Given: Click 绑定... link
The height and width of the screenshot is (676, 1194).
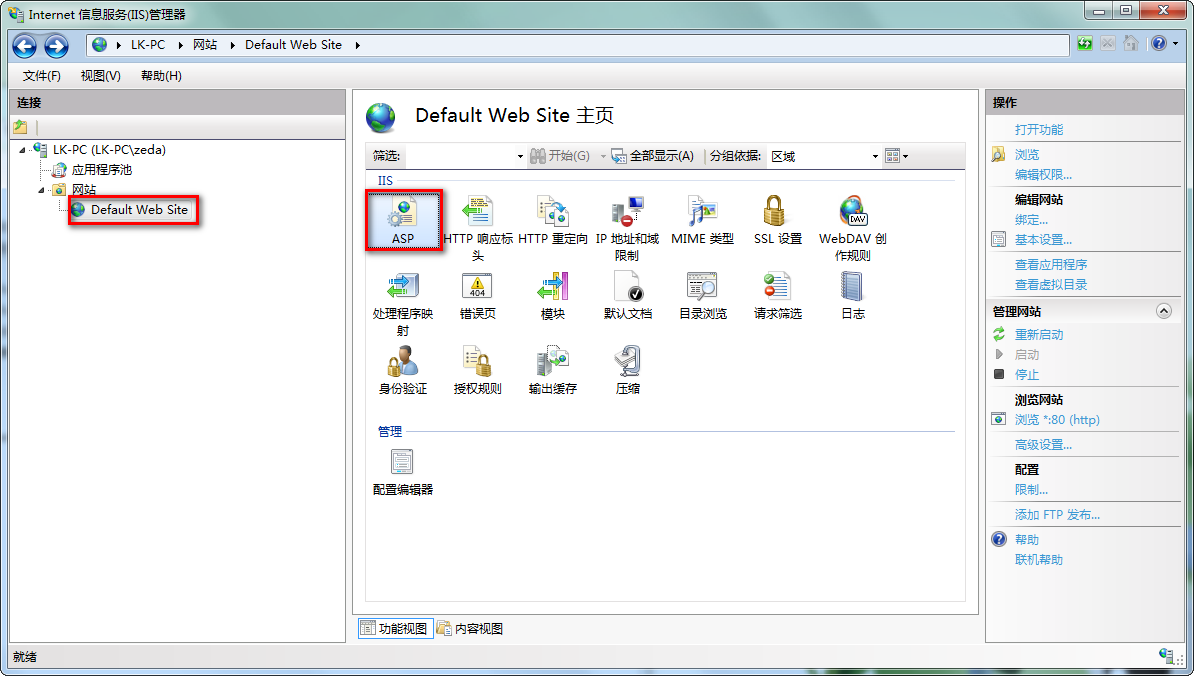Looking at the screenshot, I should (x=1031, y=219).
